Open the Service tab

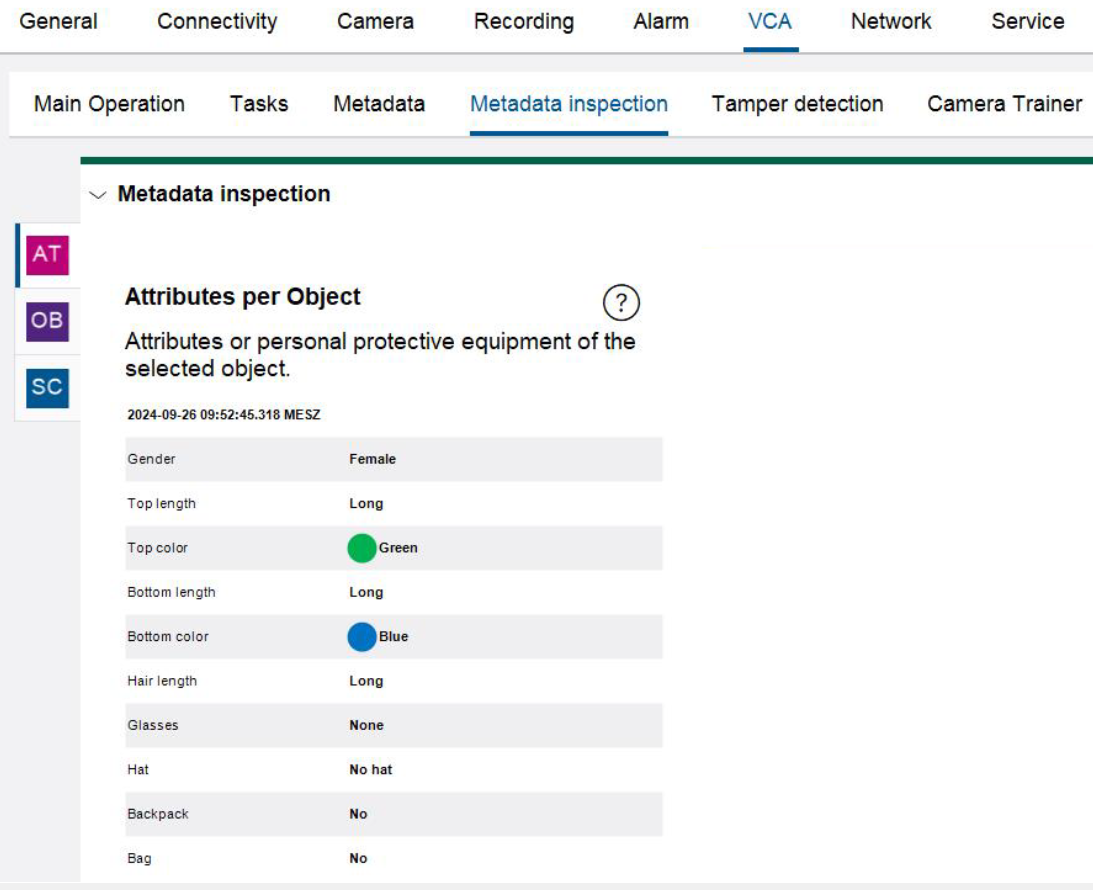coord(1027,22)
